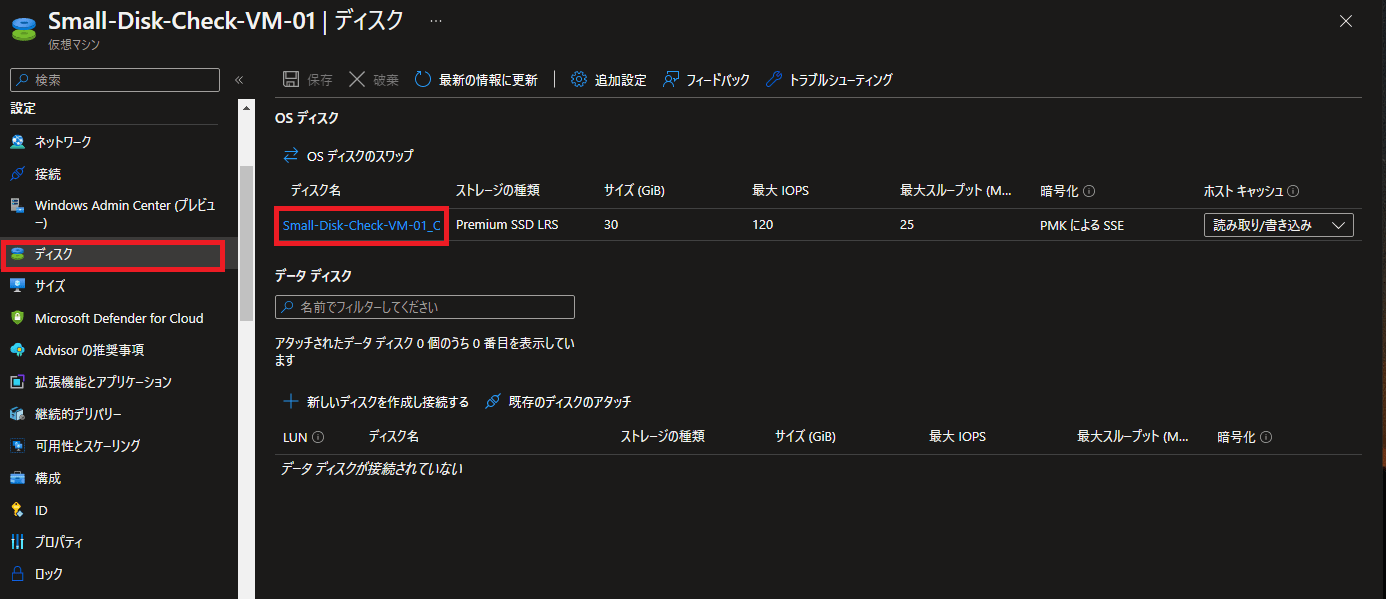Viewport: 1386px width, 599px height.
Task: Click the max IOPS value 120 cell
Action: point(763,225)
